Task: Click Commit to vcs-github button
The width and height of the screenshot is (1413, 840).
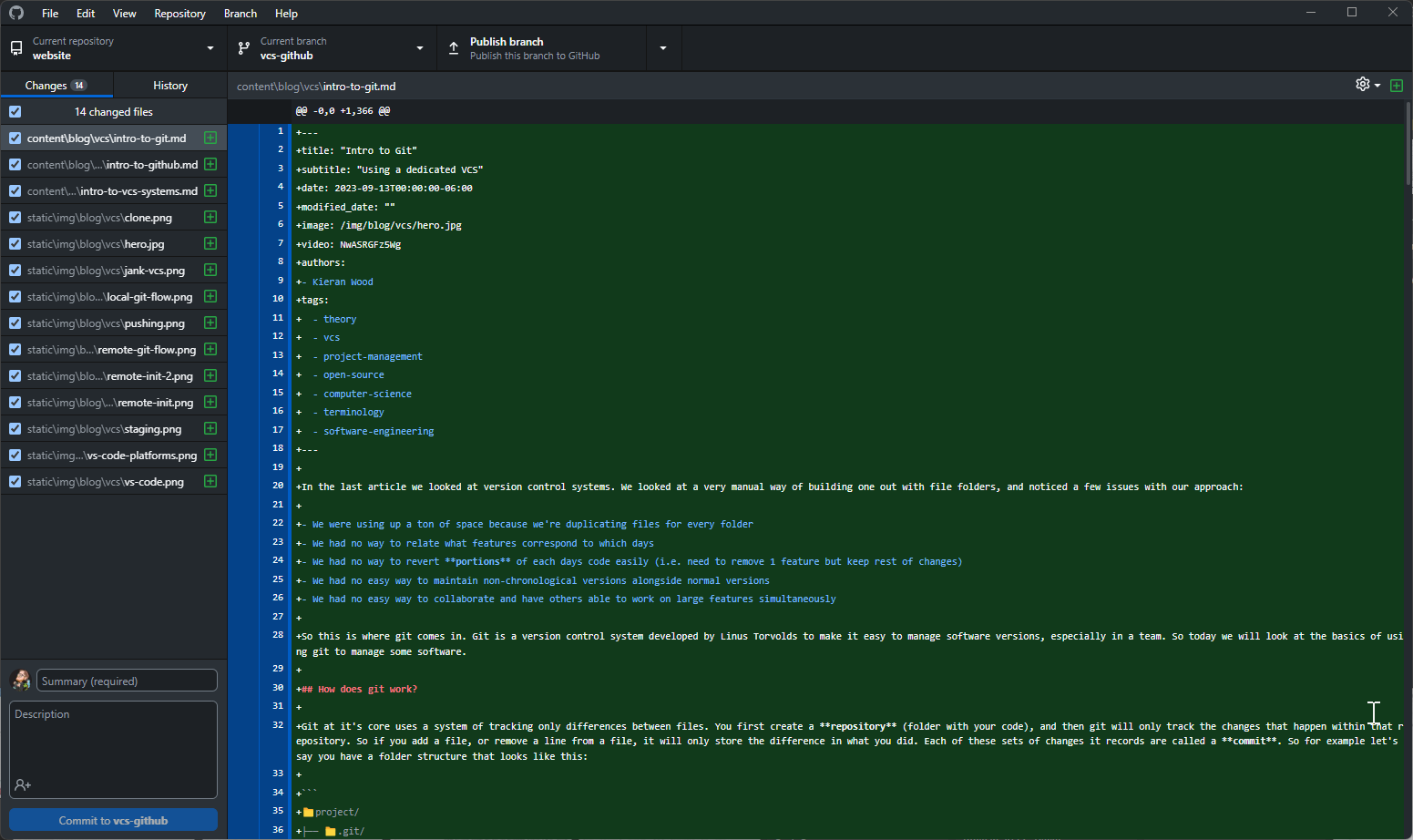Action: click(x=113, y=820)
